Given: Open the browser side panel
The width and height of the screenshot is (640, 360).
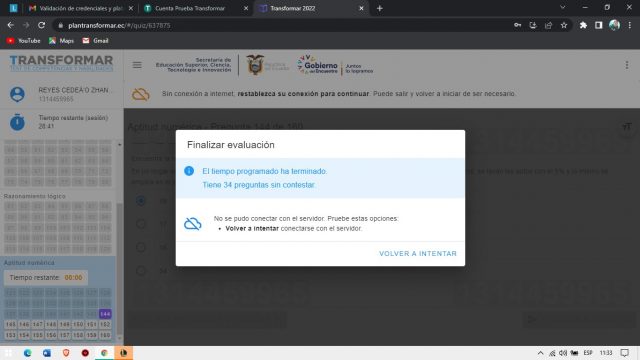Looking at the screenshot, I should pos(598,25).
